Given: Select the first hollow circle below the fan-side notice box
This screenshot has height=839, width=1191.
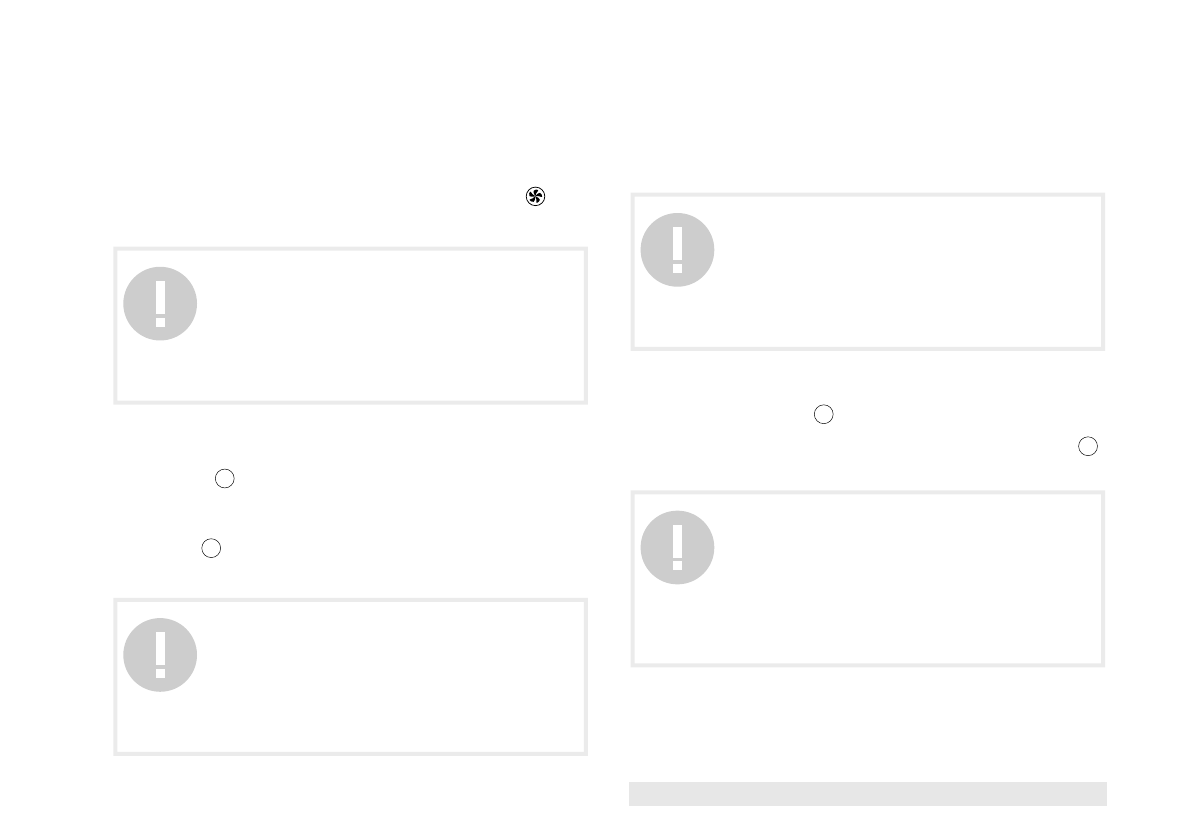Looking at the screenshot, I should click(x=225, y=479).
